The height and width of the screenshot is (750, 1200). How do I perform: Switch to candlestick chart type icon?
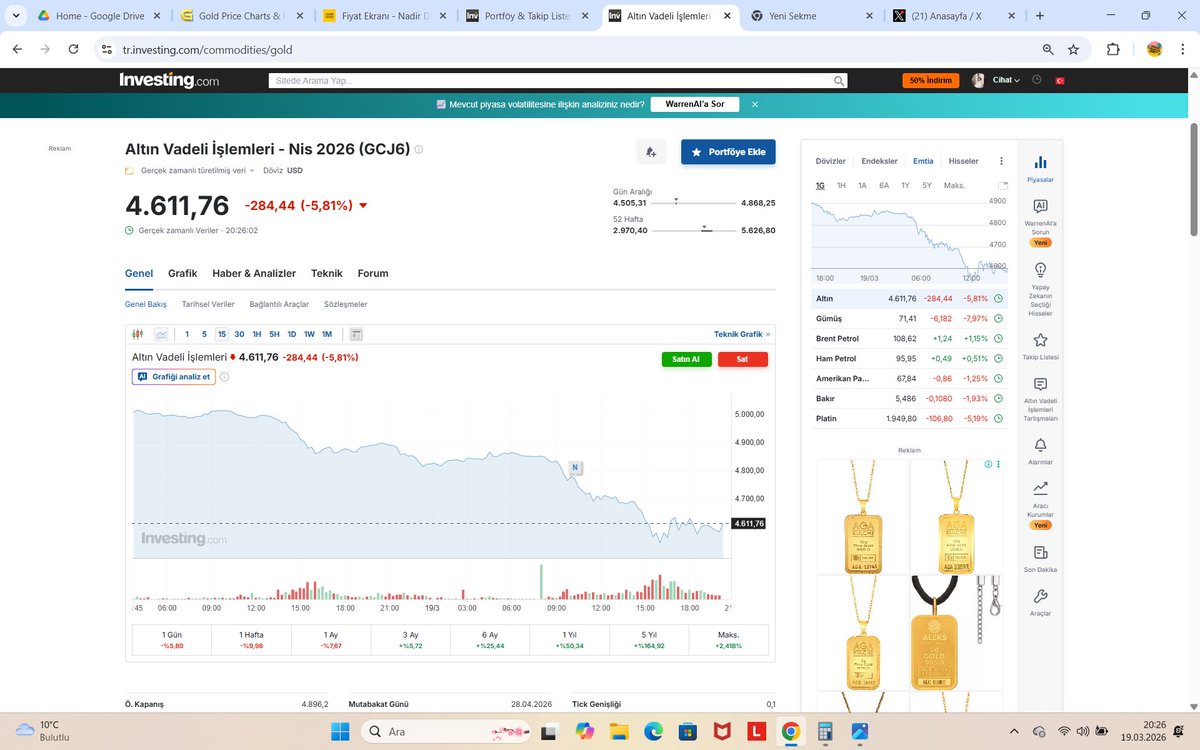(x=140, y=334)
